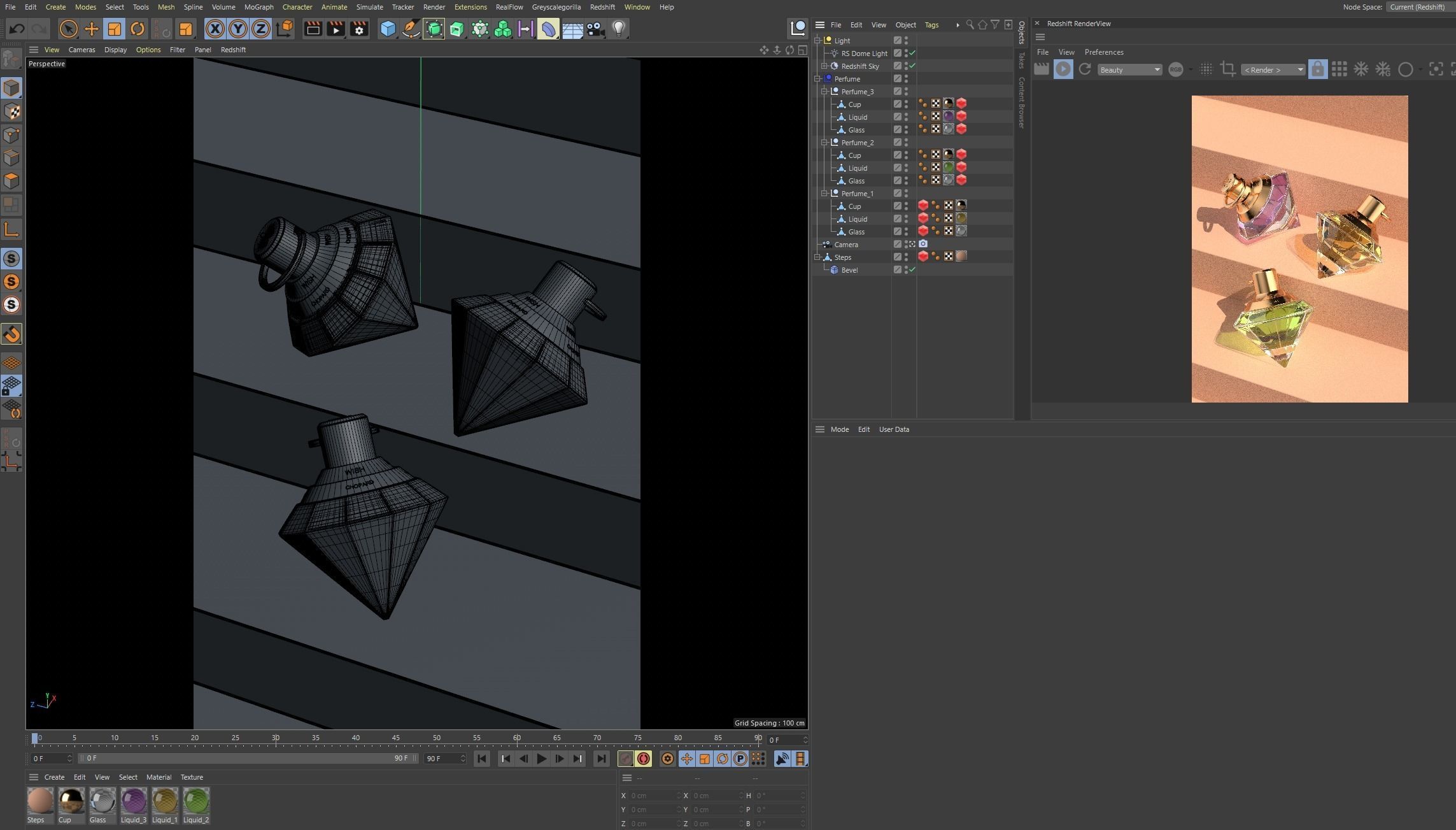Open the viewport Cameras menu

[x=81, y=50]
